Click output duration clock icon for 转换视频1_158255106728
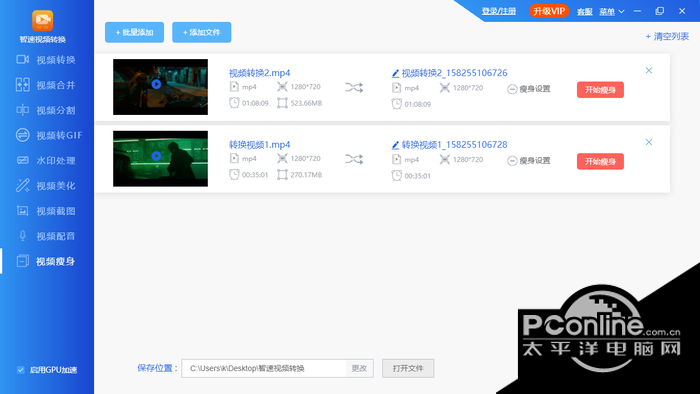700x394 pixels. [396, 176]
